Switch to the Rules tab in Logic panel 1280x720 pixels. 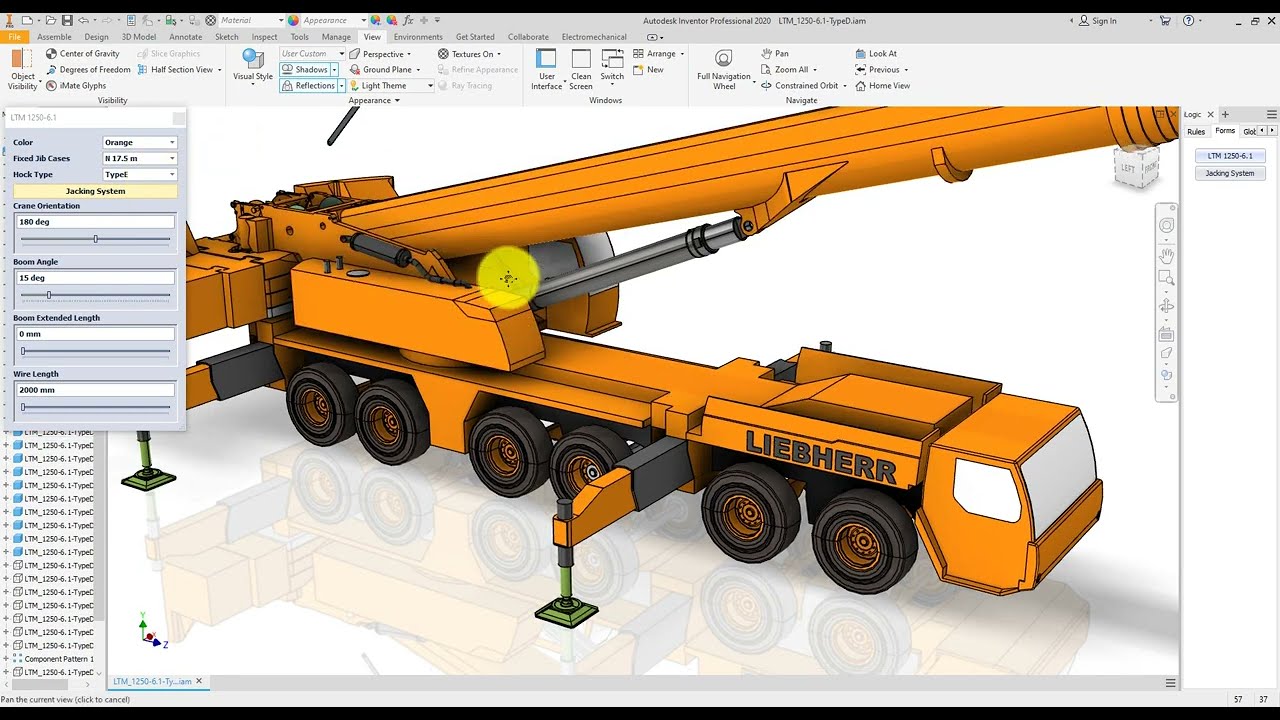pos(1196,132)
